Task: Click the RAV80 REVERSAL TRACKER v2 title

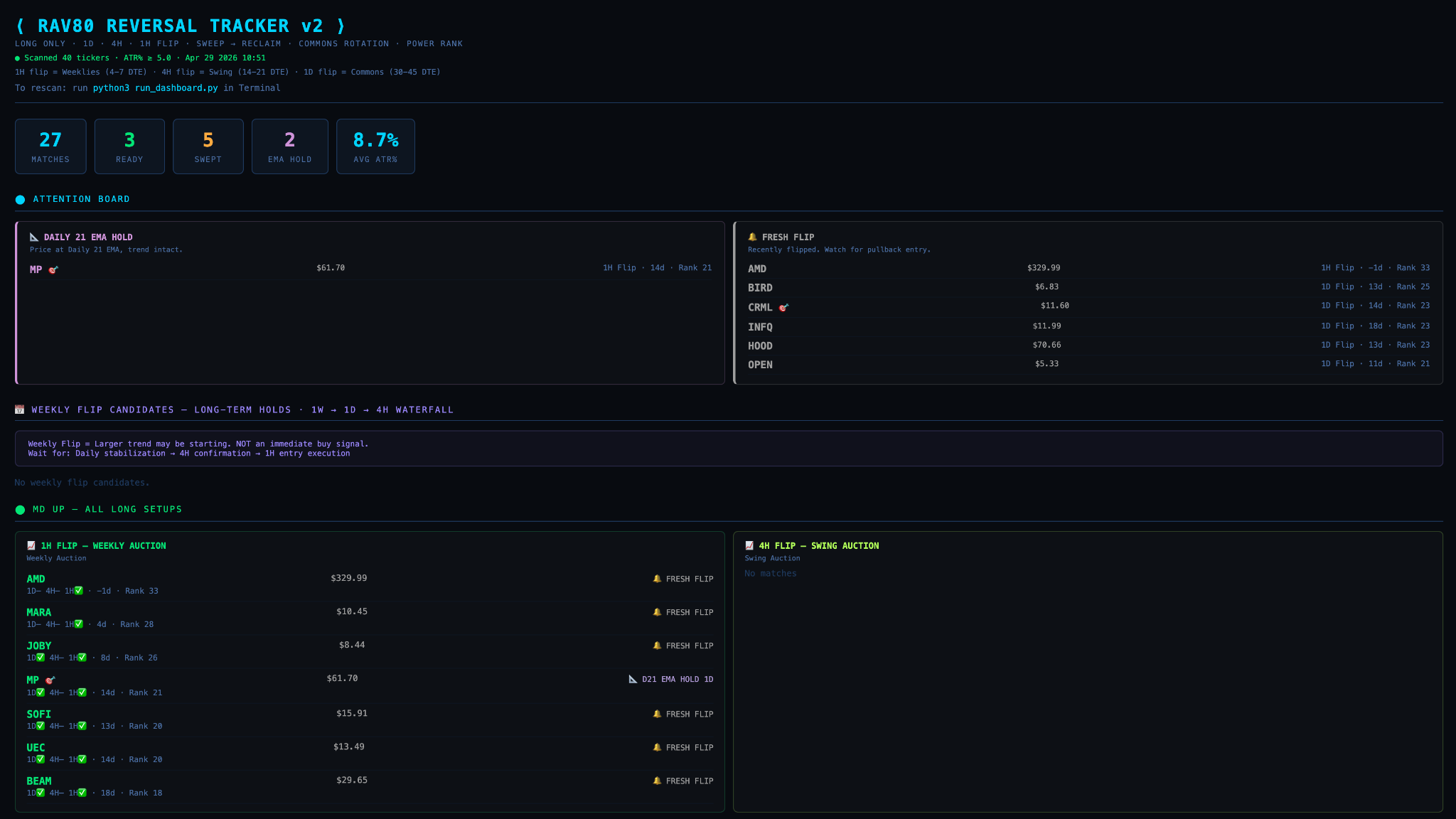Action: 181,26
